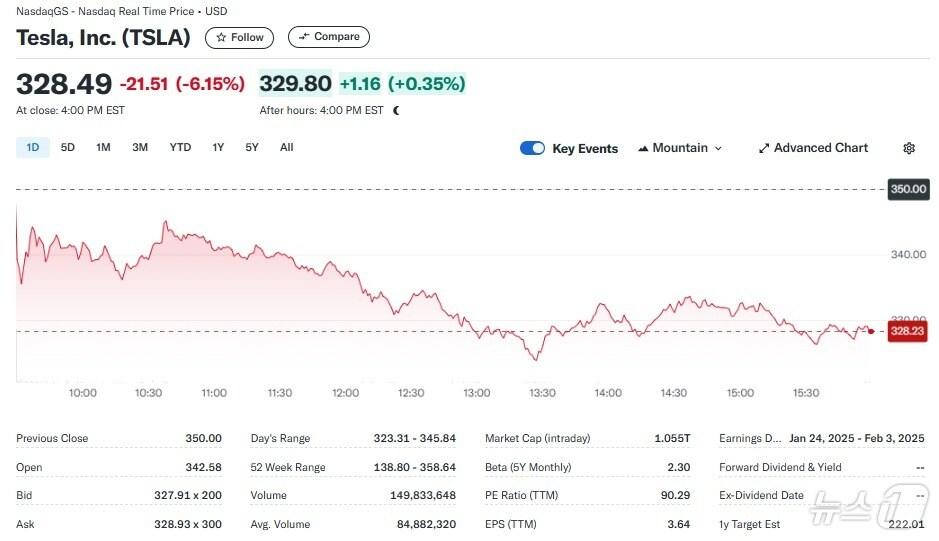Switch to the 5Y range tab
The width and height of the screenshot is (939, 541).
point(252,148)
